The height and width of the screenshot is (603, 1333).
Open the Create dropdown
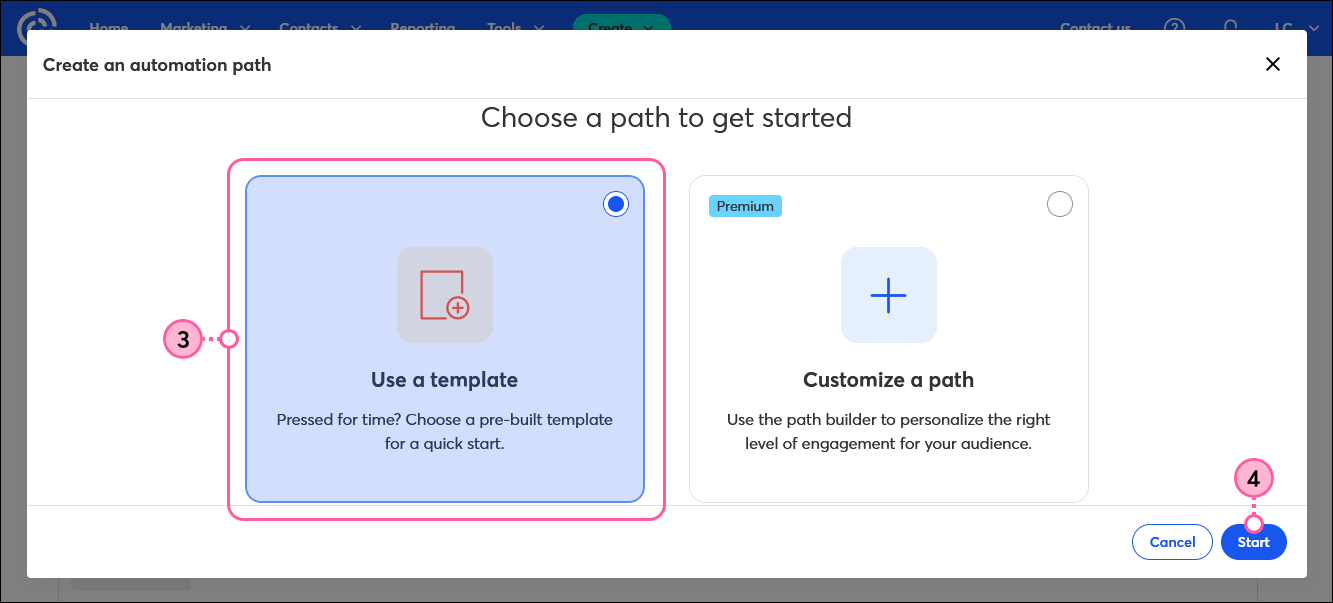(621, 28)
